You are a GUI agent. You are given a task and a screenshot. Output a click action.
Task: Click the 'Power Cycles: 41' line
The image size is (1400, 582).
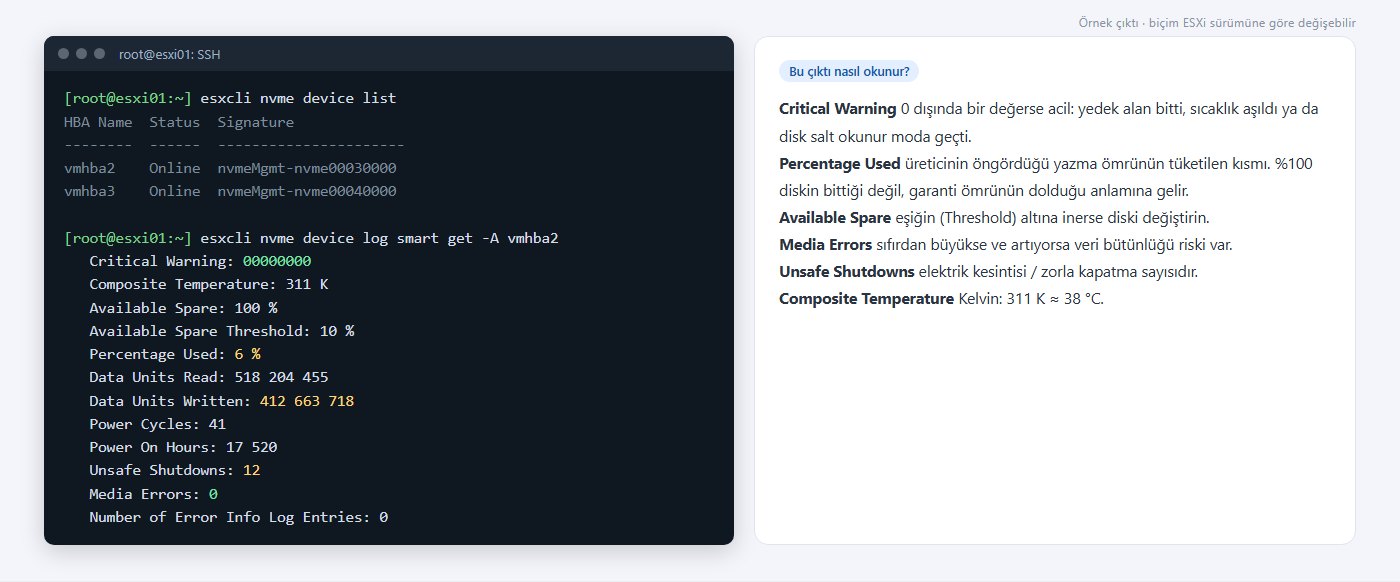pyautogui.click(x=157, y=424)
